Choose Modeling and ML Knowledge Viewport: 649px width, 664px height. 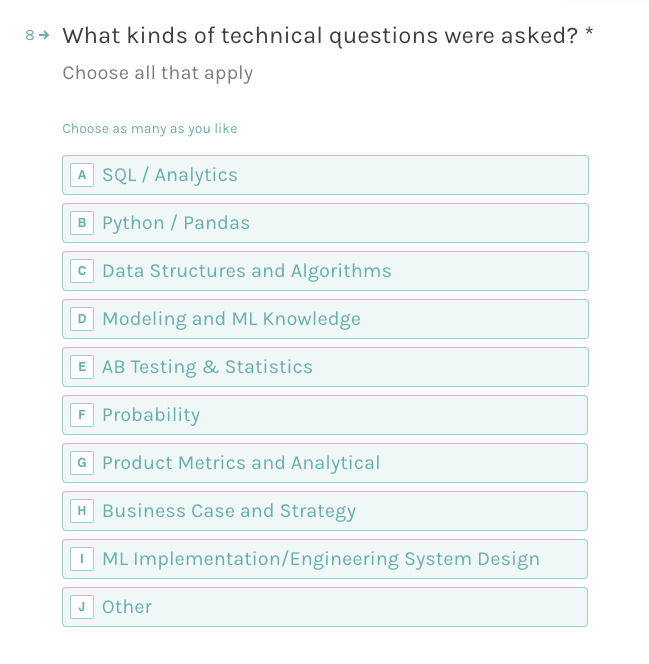(325, 319)
